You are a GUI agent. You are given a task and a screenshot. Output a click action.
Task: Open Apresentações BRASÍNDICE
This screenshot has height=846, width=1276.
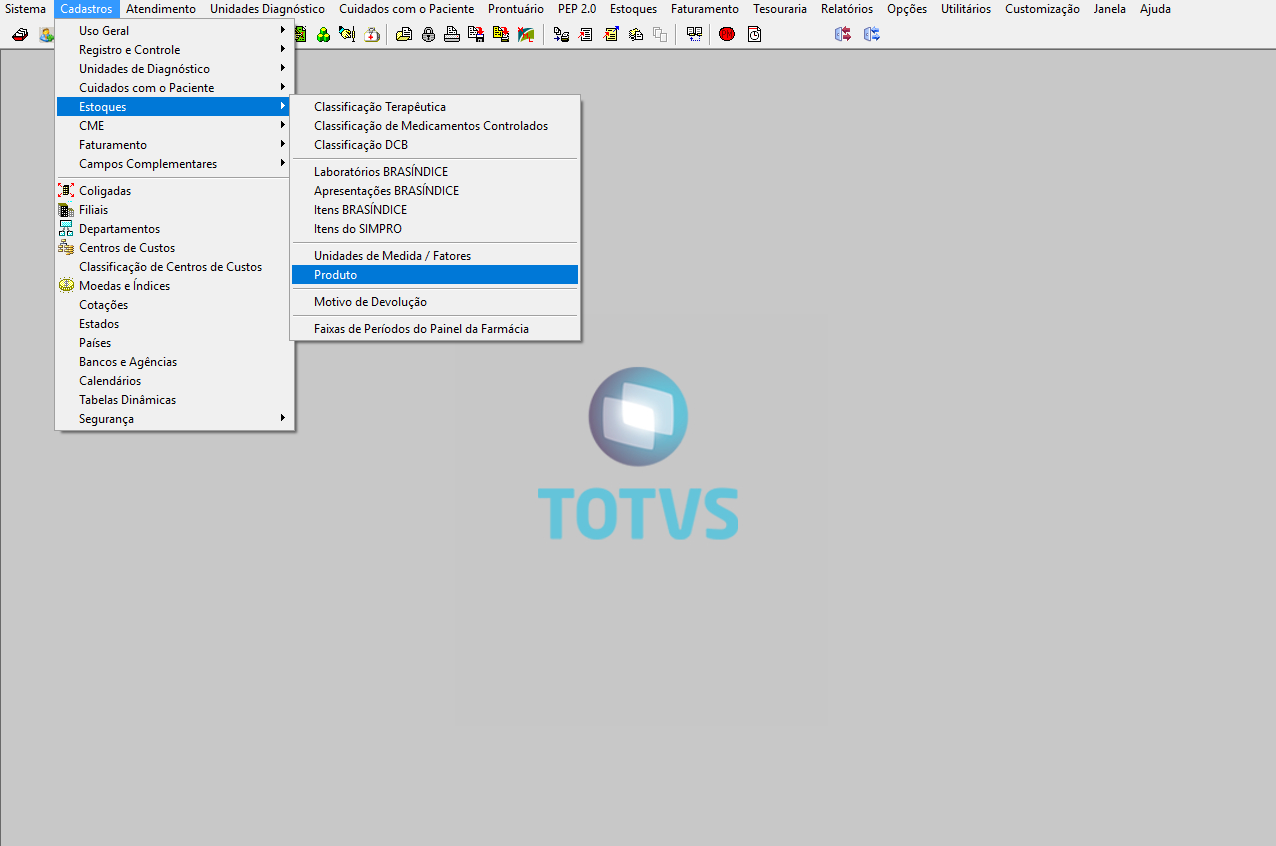(x=435, y=190)
